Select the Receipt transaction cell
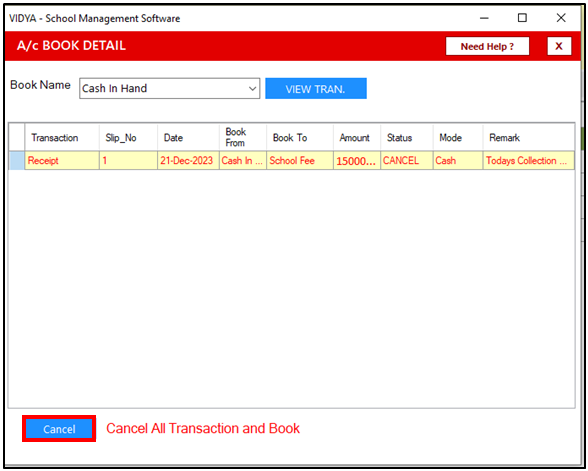The height and width of the screenshot is (471, 588). point(62,160)
